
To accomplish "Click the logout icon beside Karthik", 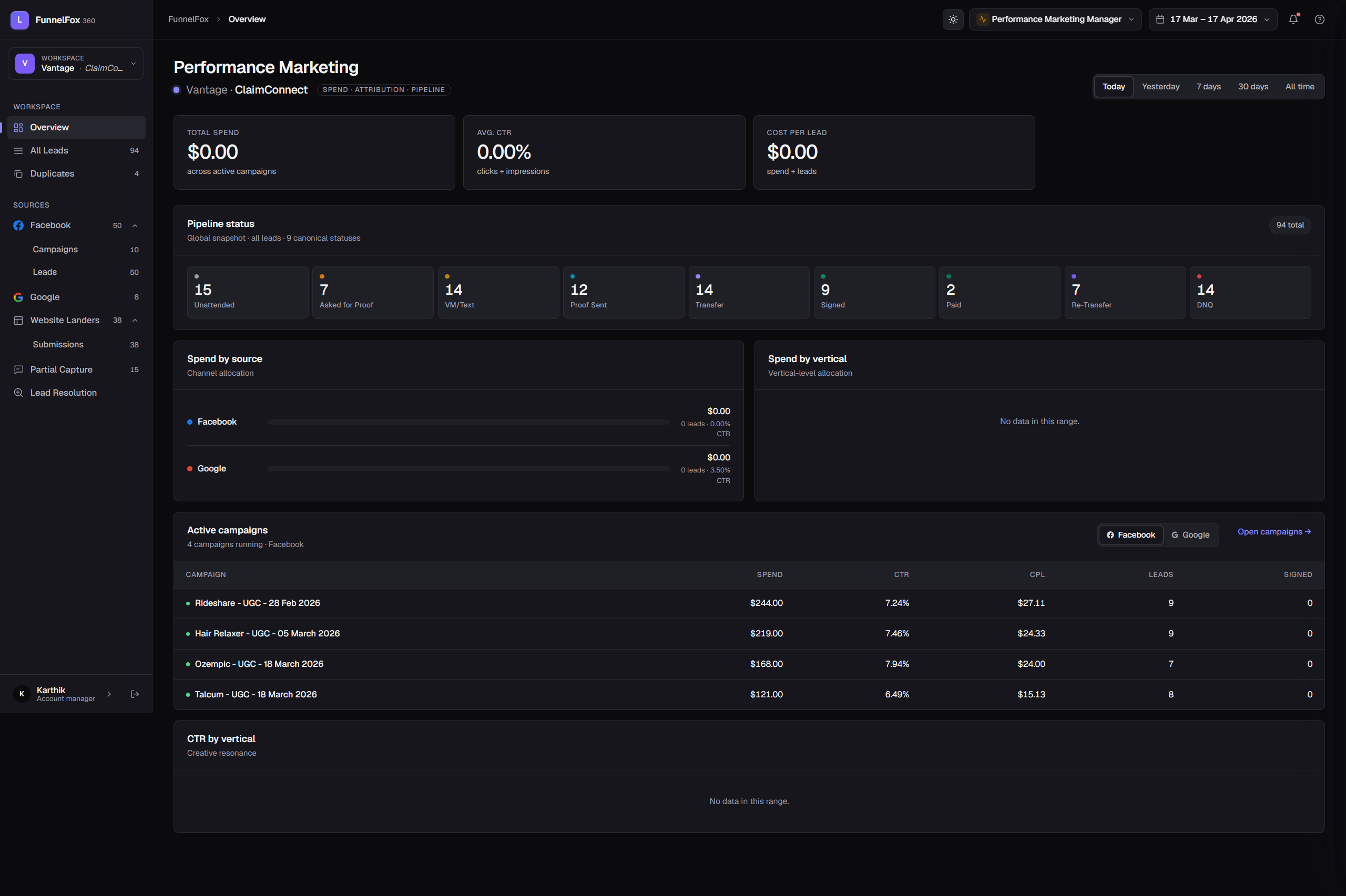I will tap(135, 694).
